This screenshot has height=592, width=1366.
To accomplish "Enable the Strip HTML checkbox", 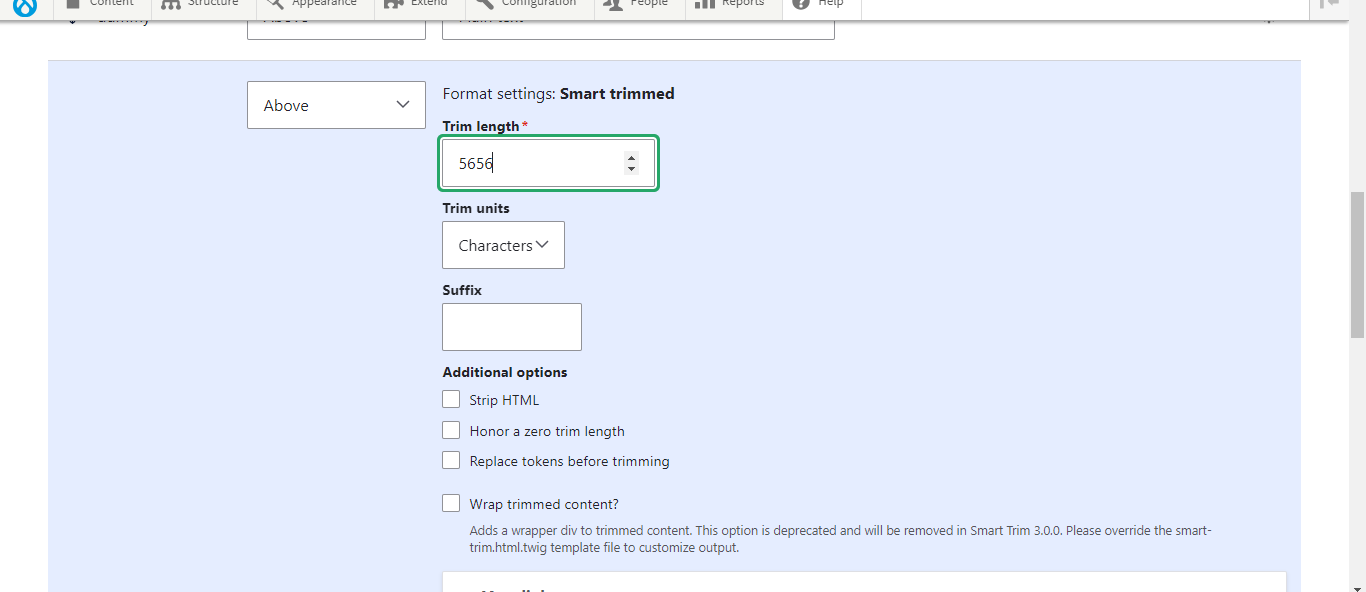I will [x=451, y=398].
